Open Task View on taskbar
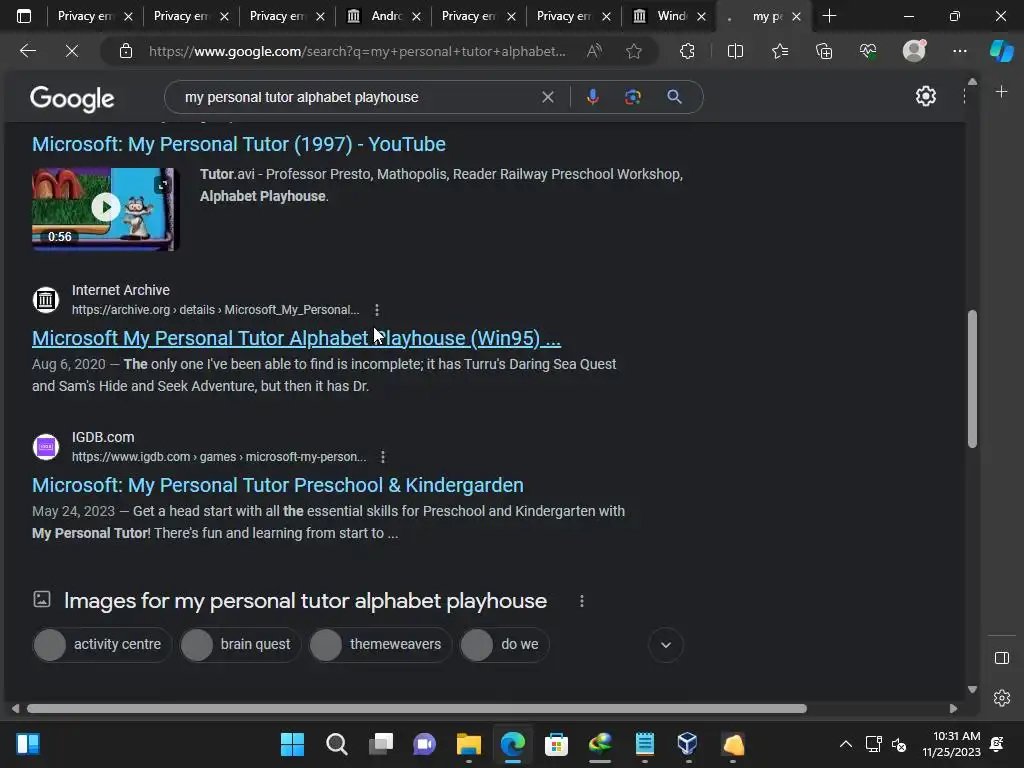This screenshot has height=768, width=1024. tap(381, 744)
